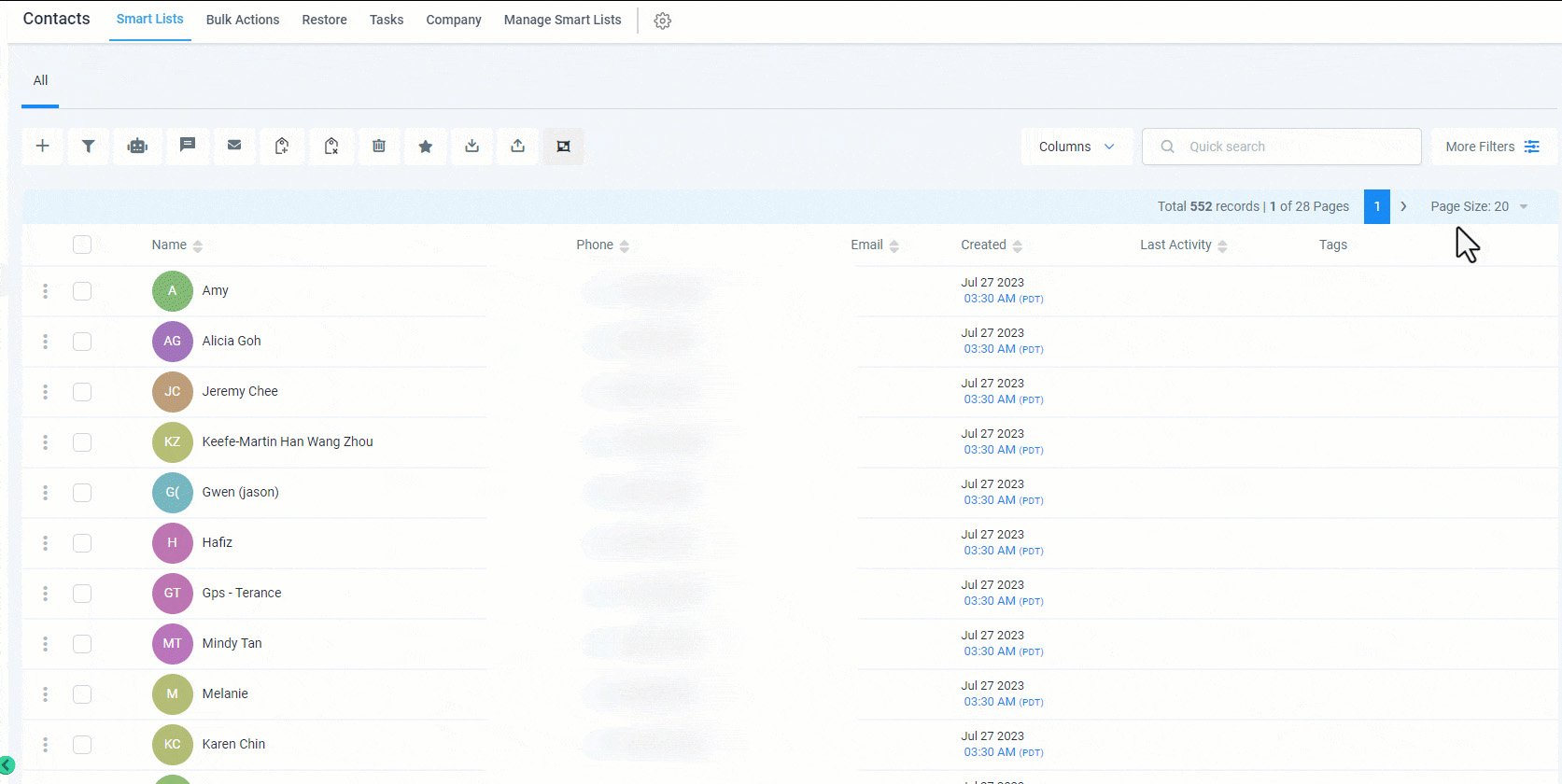The image size is (1562, 784).
Task: Sort by Phone column arrows
Action: [625, 246]
